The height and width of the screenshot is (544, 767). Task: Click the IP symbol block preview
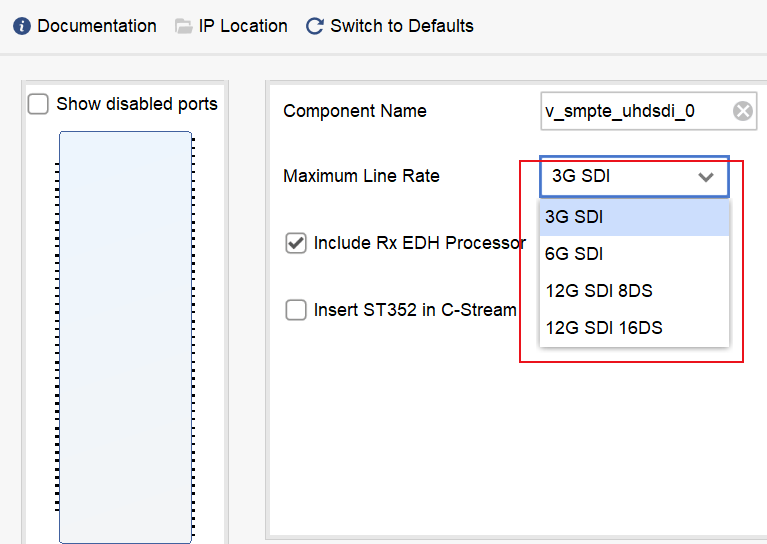(125, 337)
